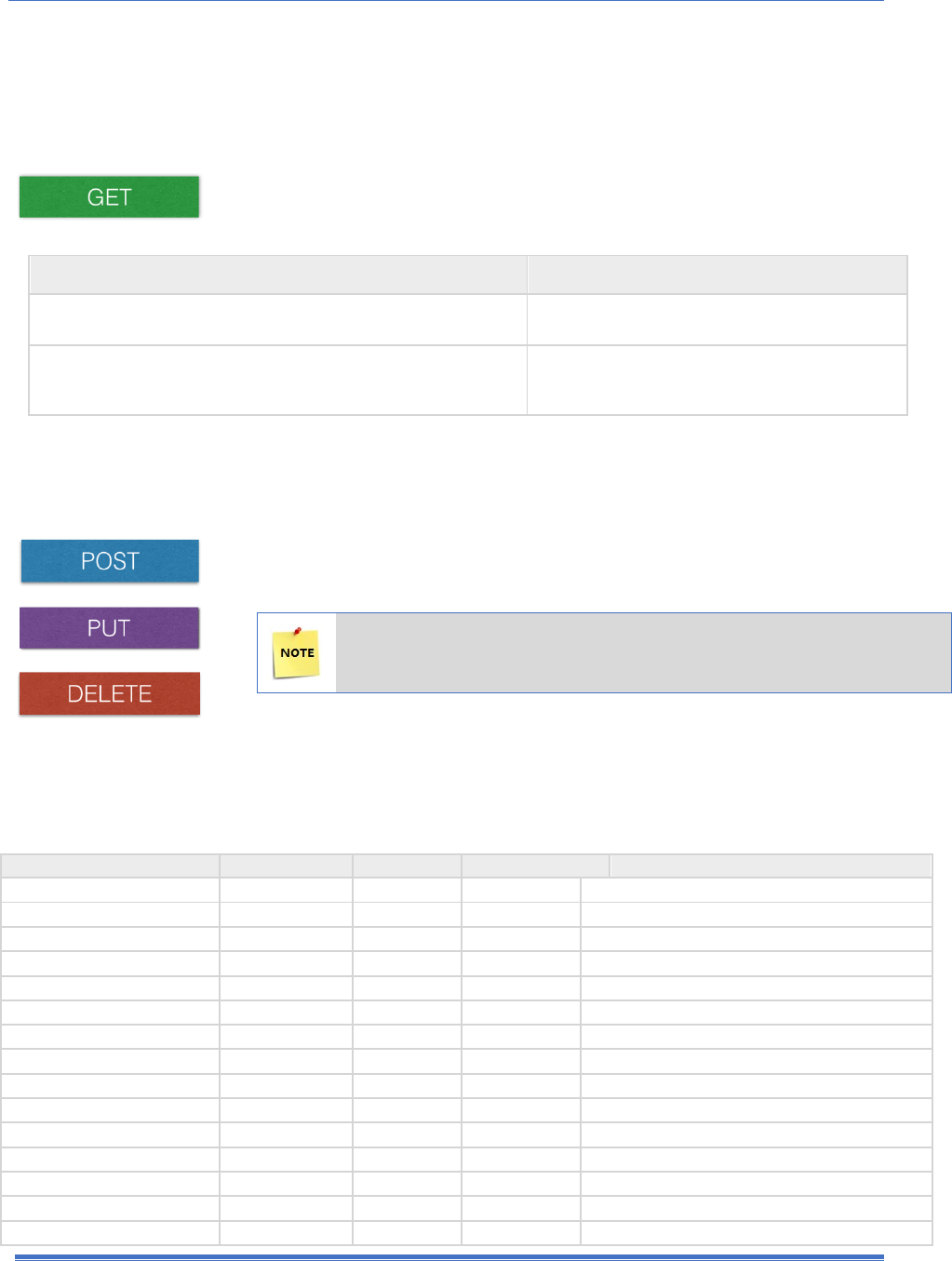Select third column header of lower table
Screen dimensions: 952x1261
(x=407, y=865)
